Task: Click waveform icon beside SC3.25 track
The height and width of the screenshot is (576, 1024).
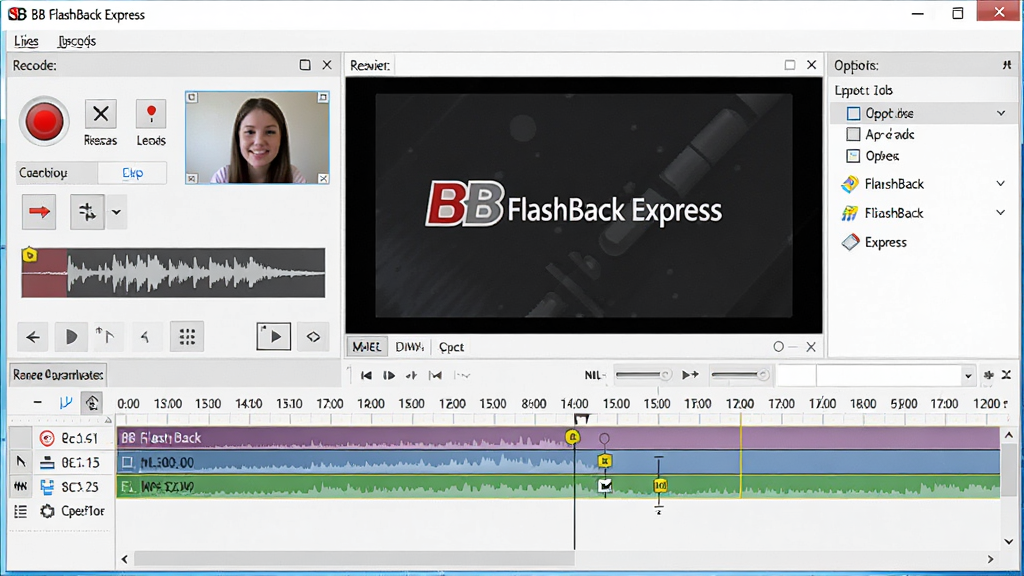Action: click(x=21, y=487)
